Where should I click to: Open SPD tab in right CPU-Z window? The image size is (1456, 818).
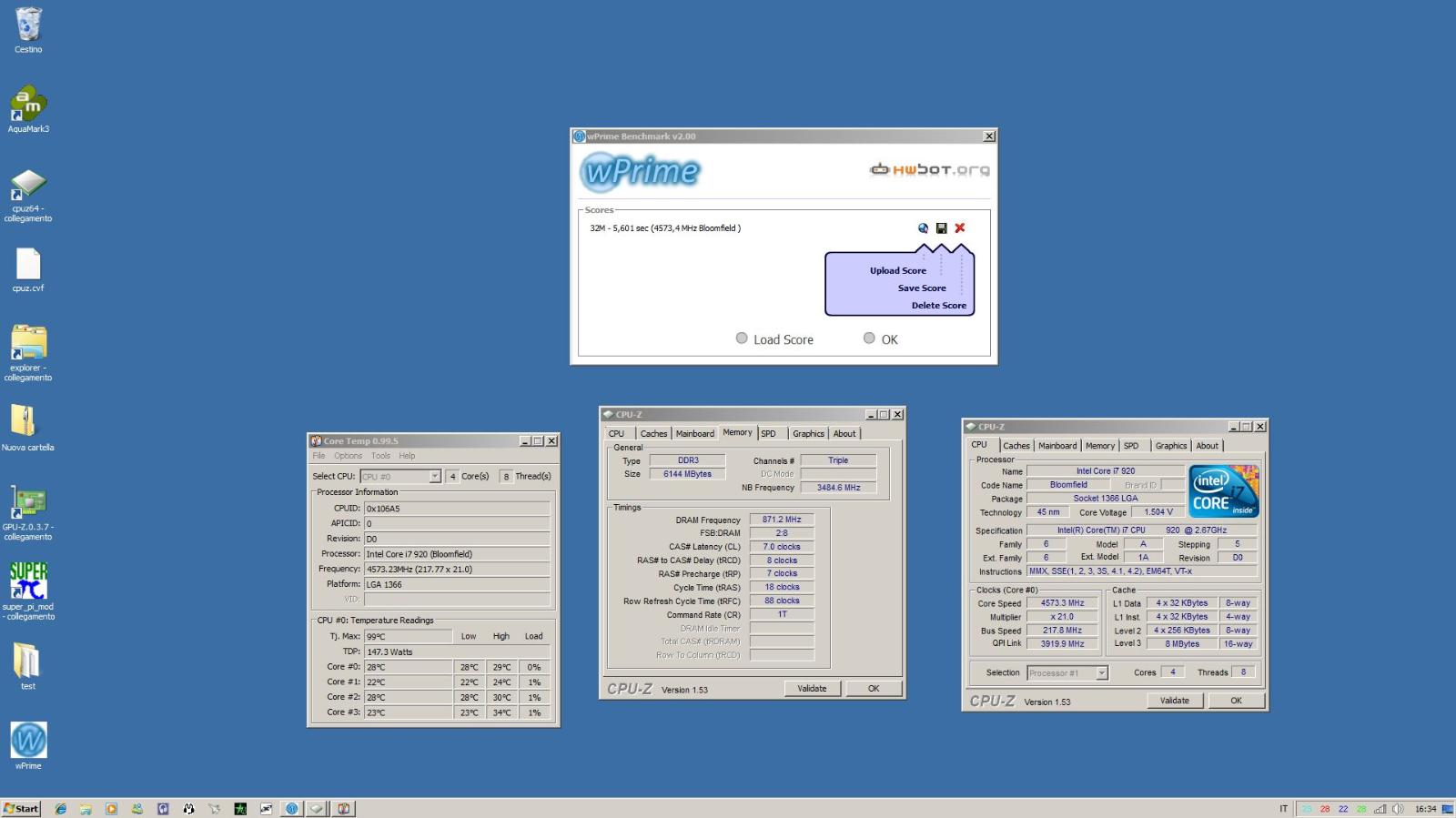[1131, 446]
